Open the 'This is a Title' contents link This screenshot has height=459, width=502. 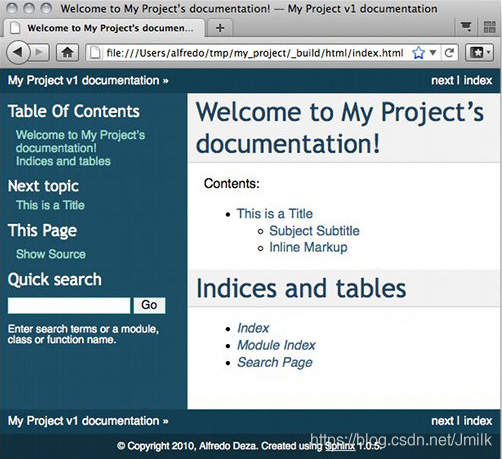(275, 214)
